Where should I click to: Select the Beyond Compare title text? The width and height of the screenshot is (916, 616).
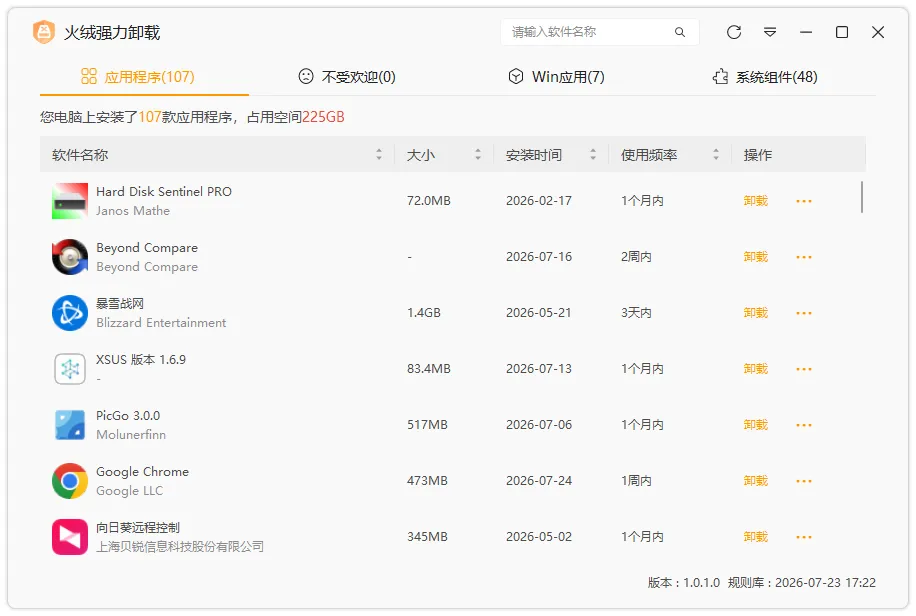point(147,248)
